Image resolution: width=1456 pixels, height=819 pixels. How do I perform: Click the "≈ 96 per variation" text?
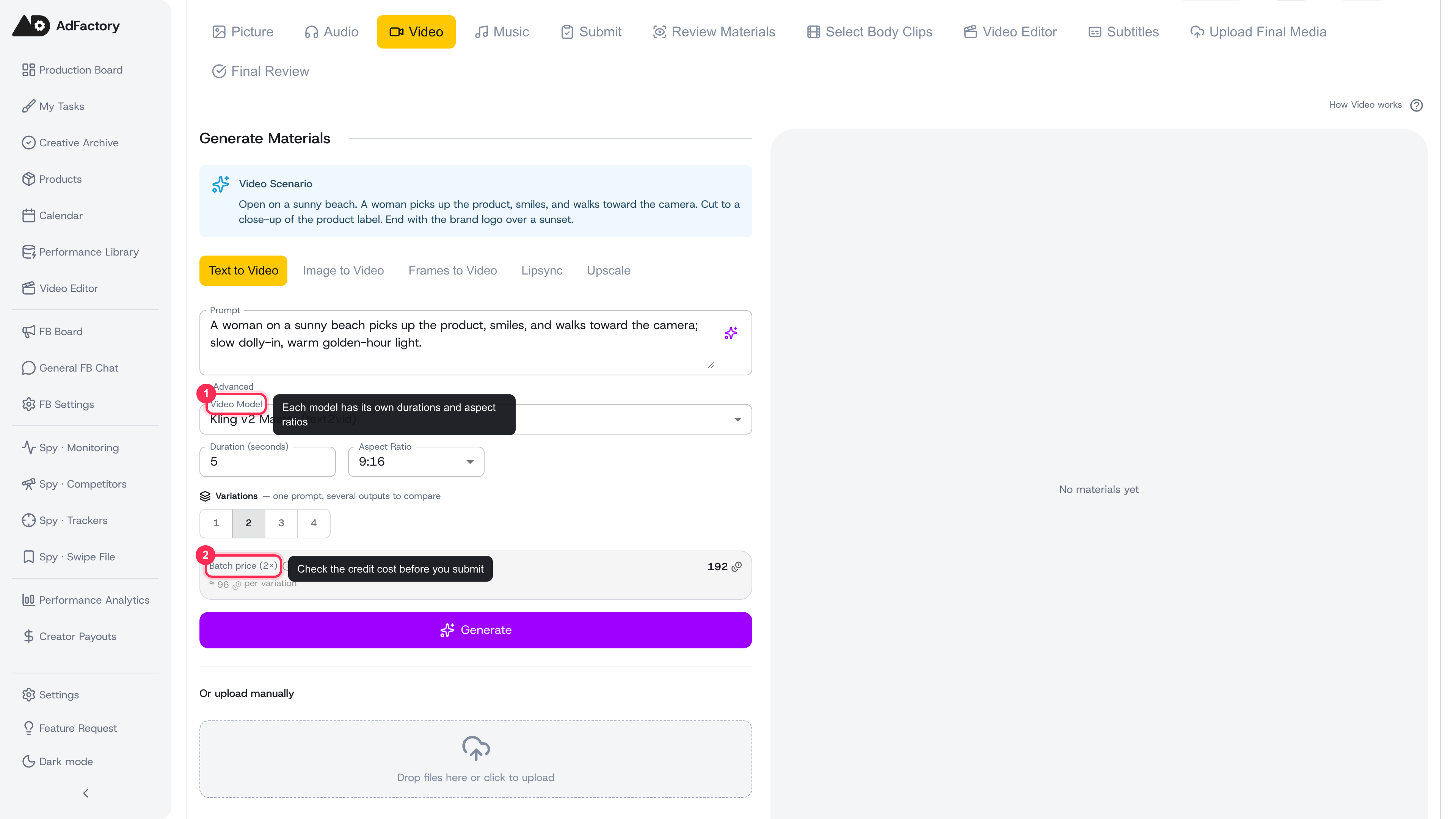click(253, 584)
